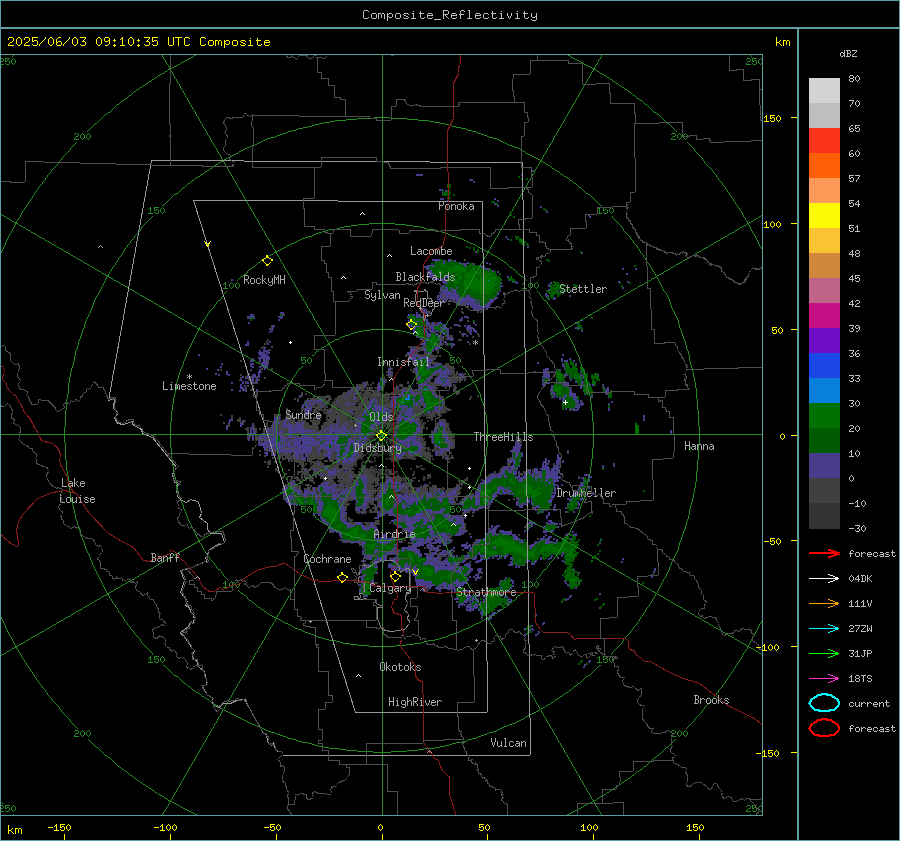Select the blue 33–36 dBZ legend color
This screenshot has height=841, width=900.
824,366
